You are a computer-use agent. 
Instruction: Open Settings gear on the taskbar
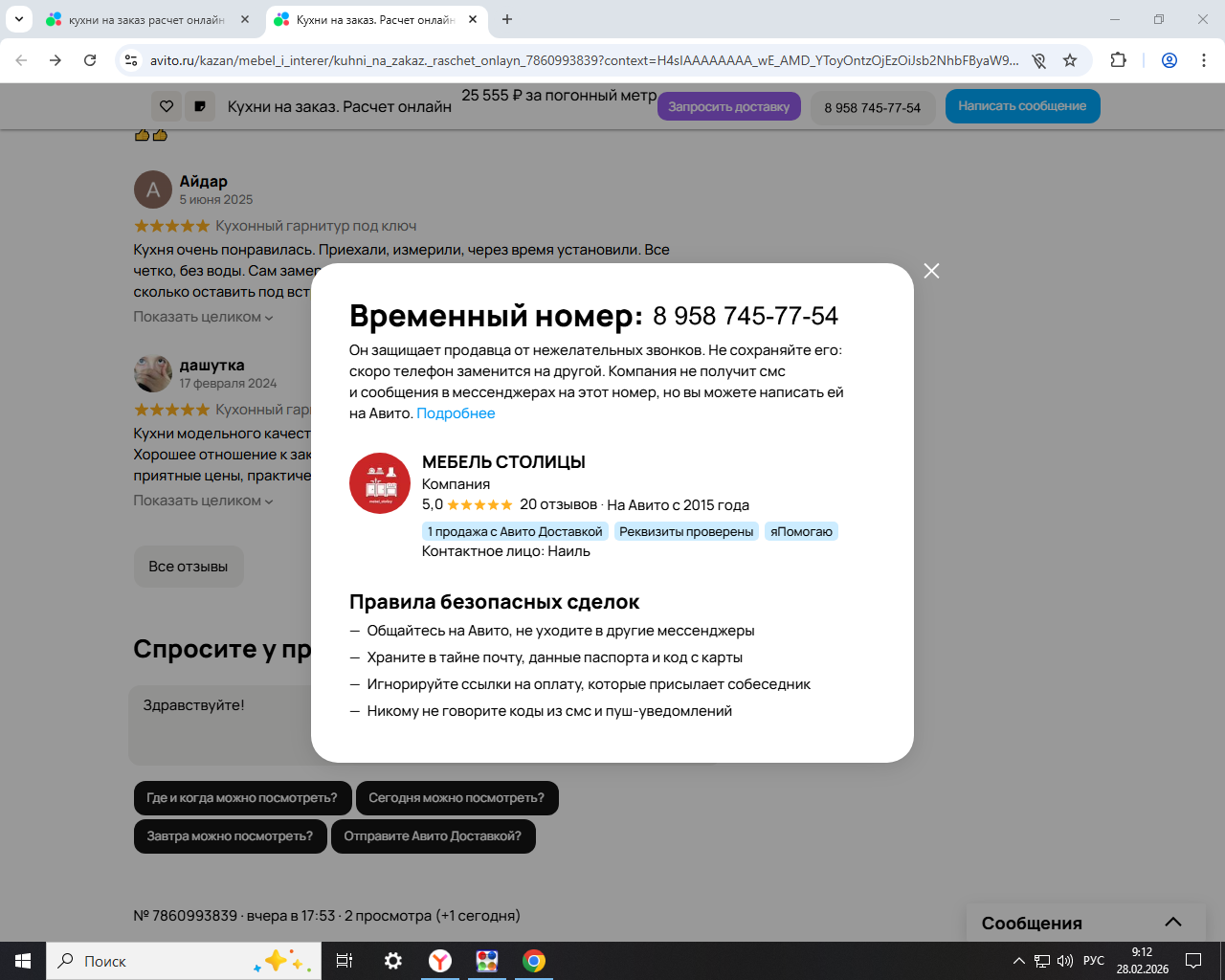(x=392, y=961)
